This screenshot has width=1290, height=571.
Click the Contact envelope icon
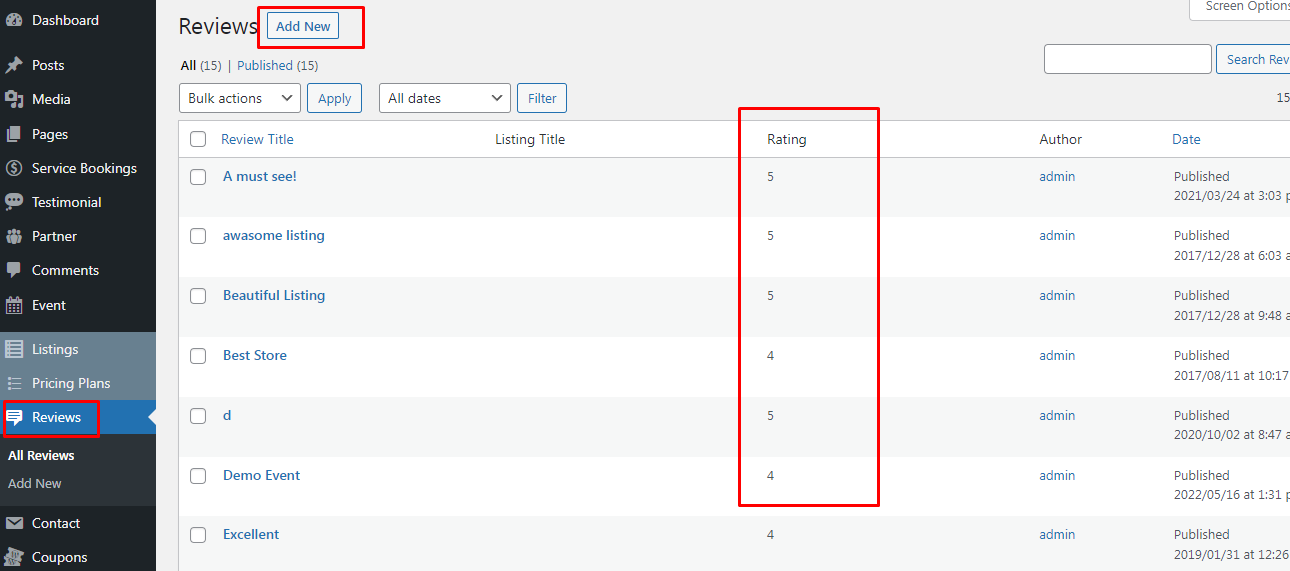point(14,523)
